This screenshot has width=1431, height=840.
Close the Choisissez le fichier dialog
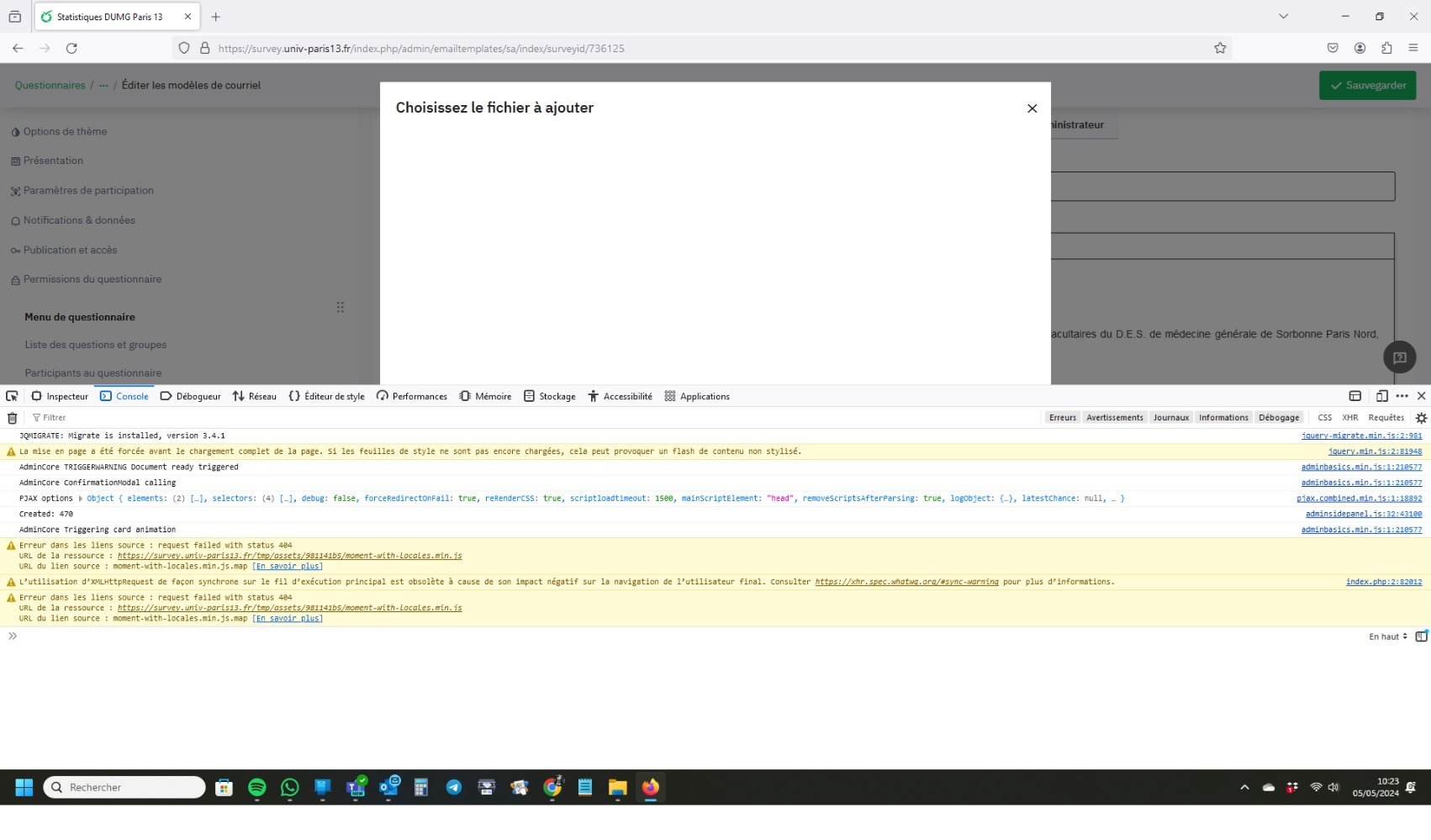[1032, 108]
